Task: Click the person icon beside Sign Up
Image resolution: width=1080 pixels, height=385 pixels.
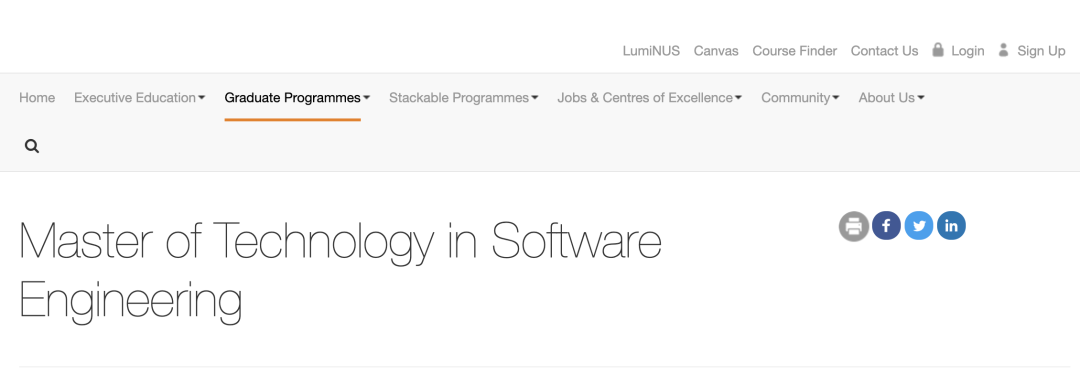Action: coord(1004,50)
